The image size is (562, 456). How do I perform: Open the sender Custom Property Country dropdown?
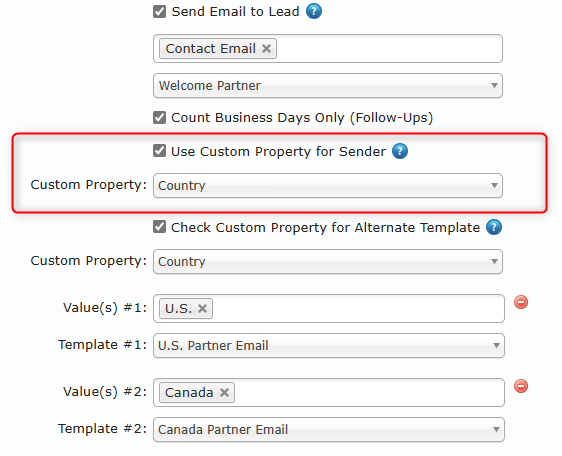(x=328, y=185)
